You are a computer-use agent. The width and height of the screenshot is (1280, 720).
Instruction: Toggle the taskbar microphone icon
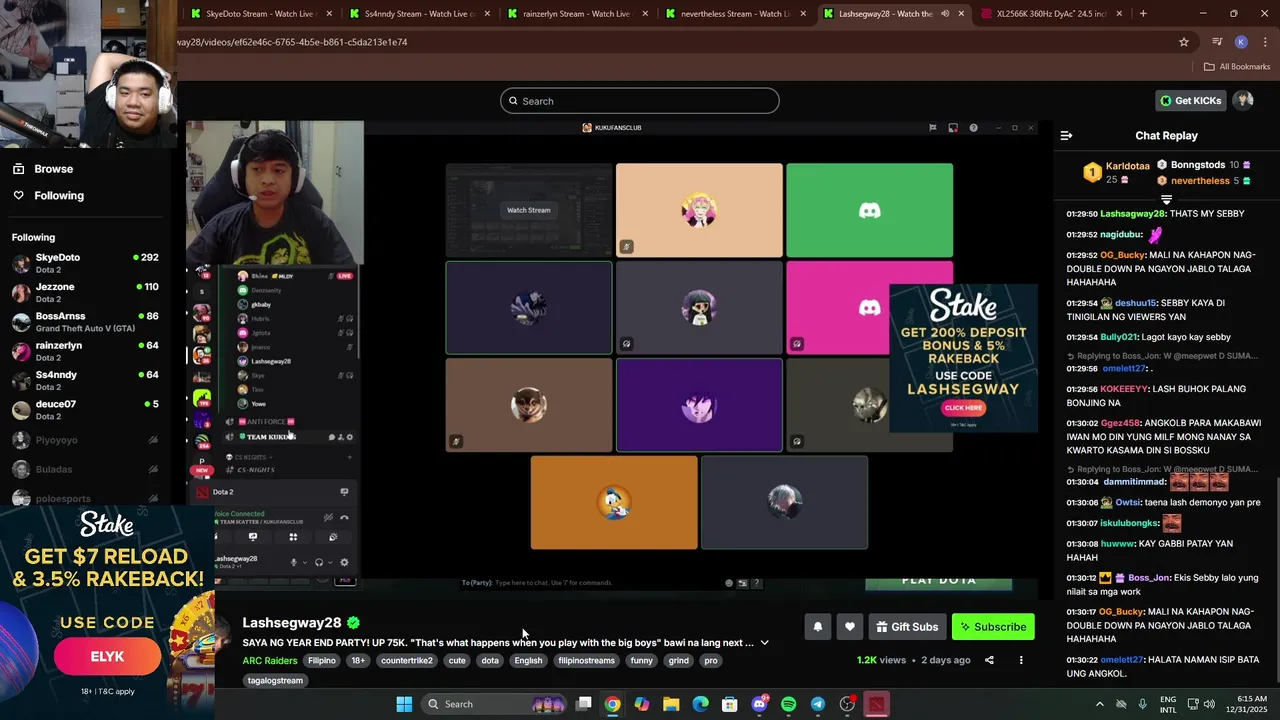pos(1142,704)
